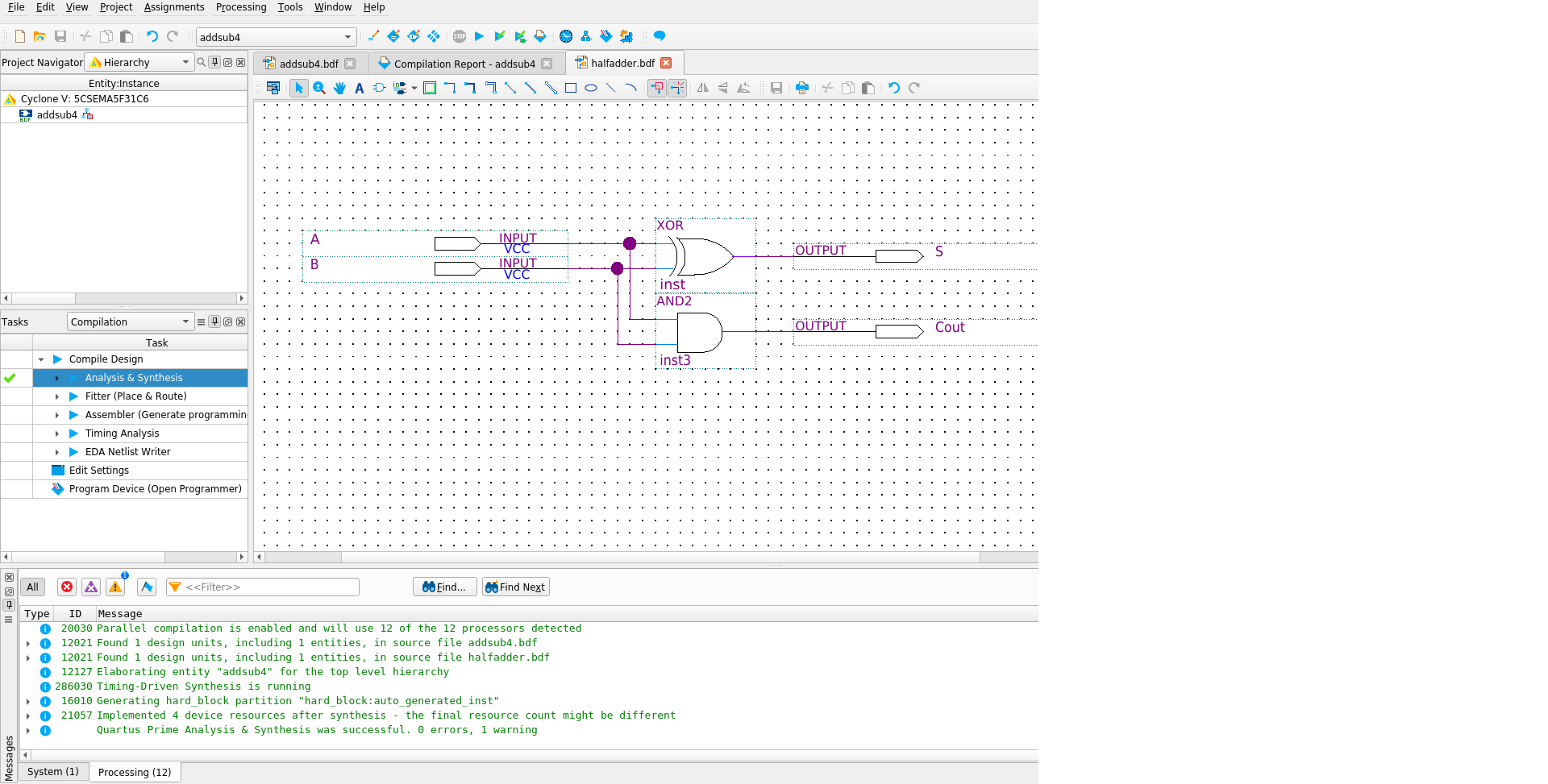Start Compilation with the blue play icon
Image resolution: width=1548 pixels, height=784 pixels.
tap(479, 36)
